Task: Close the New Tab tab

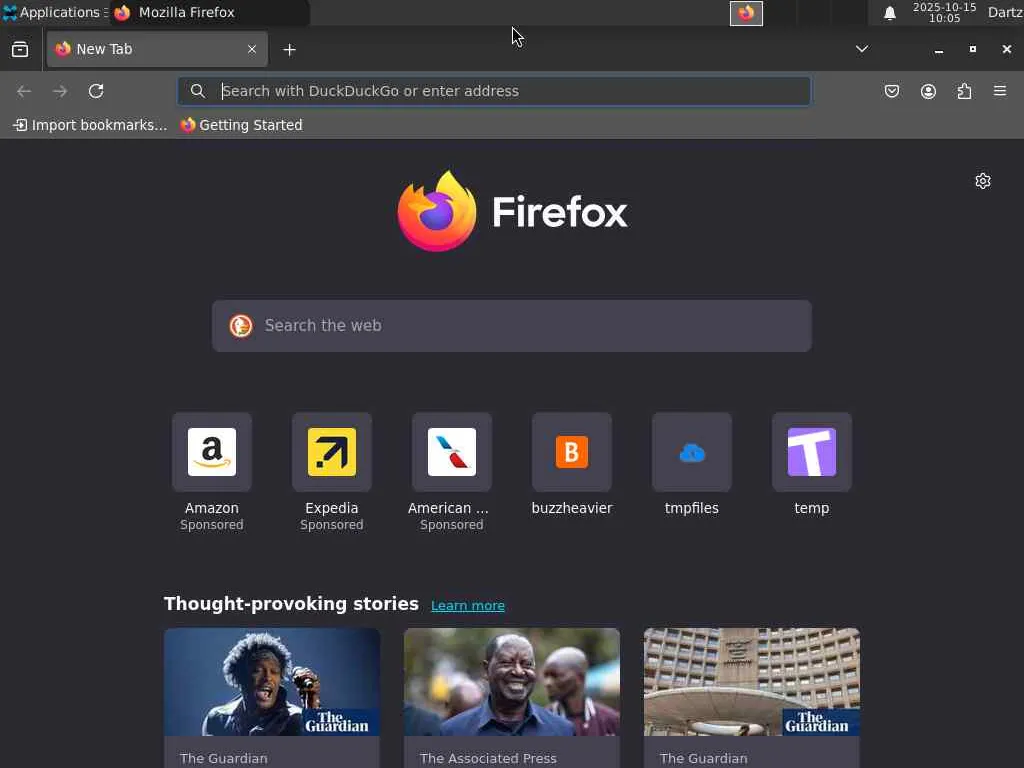Action: pyautogui.click(x=251, y=49)
